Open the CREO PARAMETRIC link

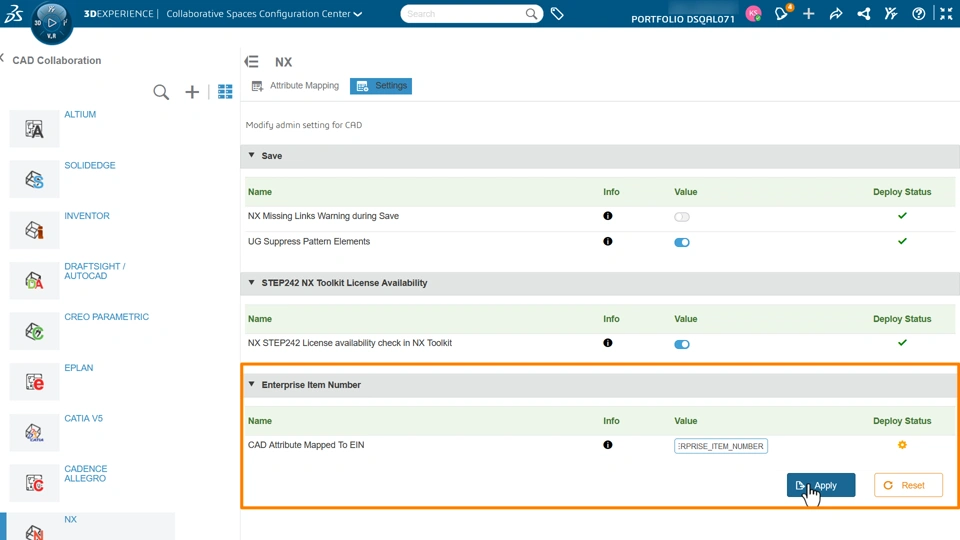click(x=107, y=317)
